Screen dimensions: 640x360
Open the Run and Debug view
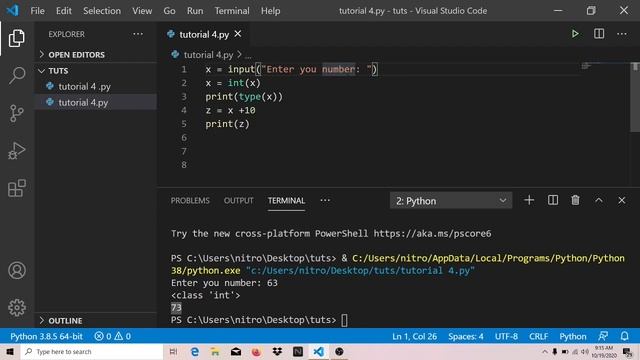(17, 151)
